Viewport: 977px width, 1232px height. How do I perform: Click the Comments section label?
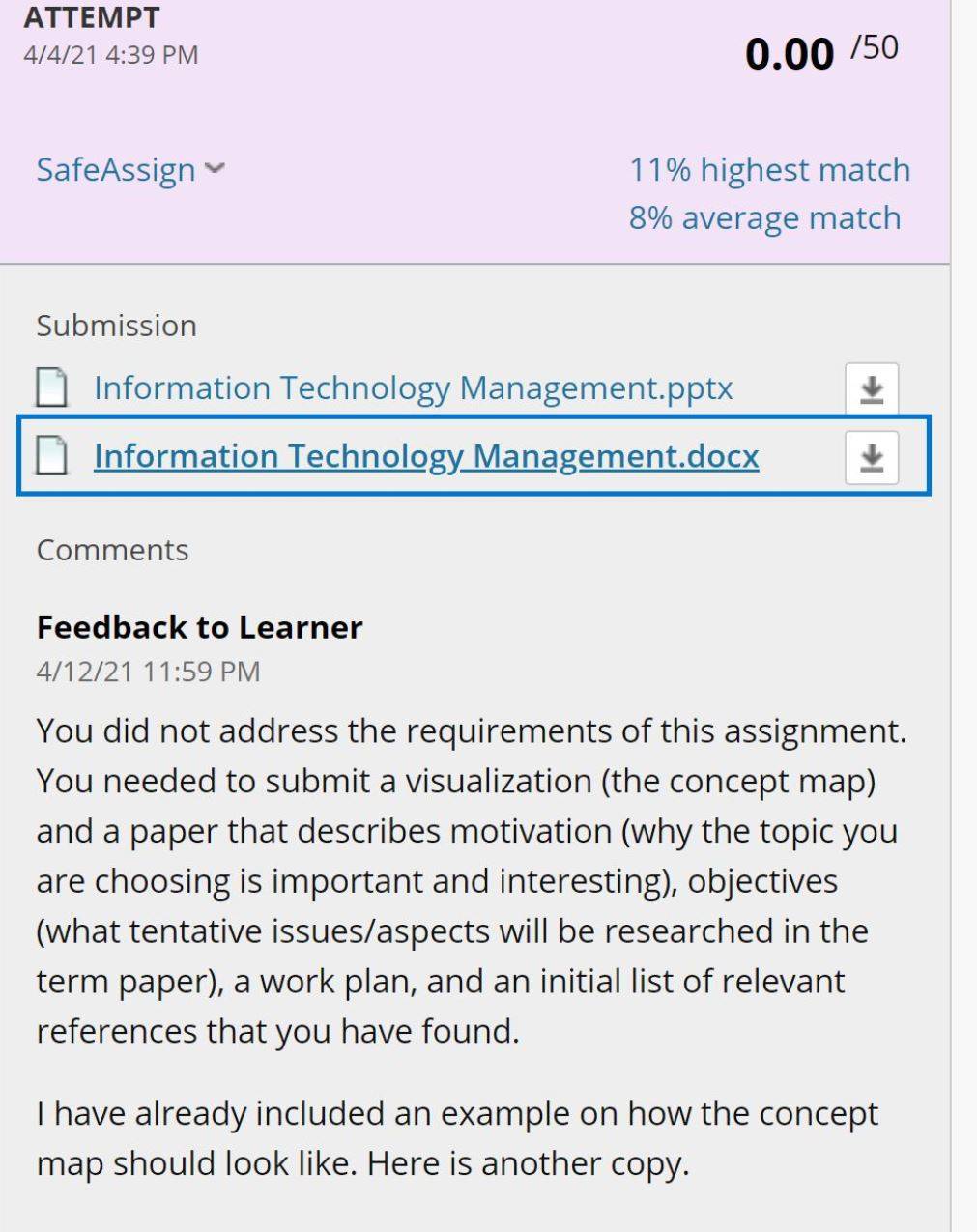pyautogui.click(x=112, y=550)
